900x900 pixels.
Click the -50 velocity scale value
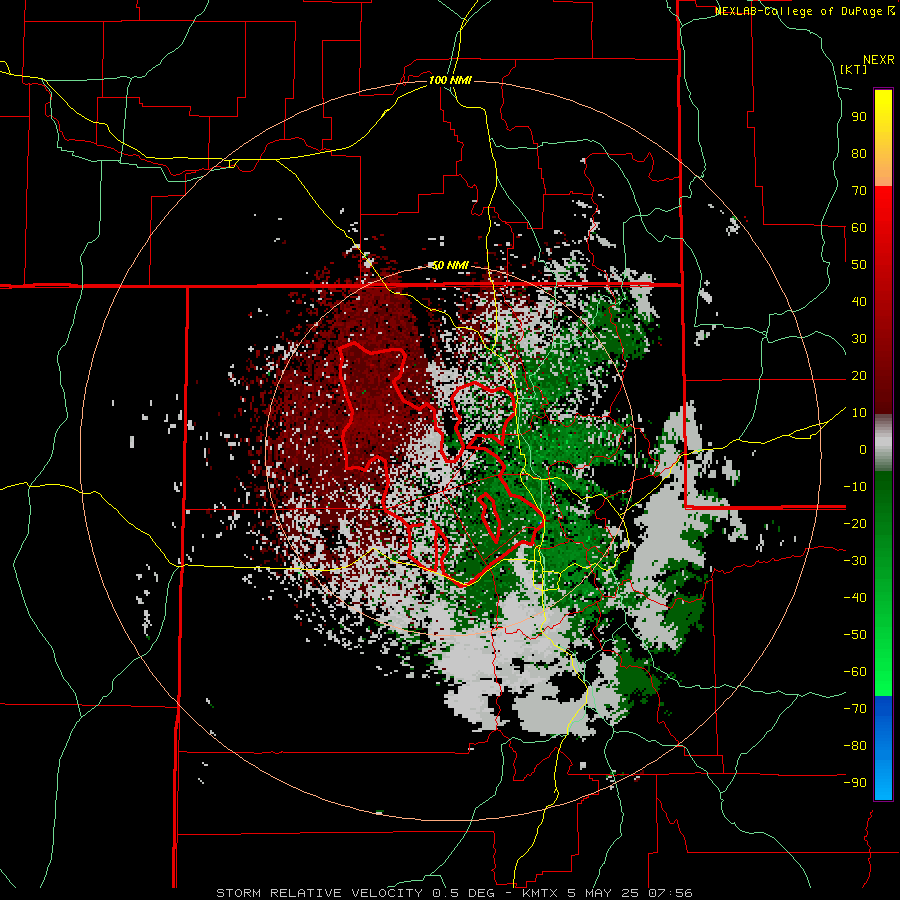pos(855,634)
